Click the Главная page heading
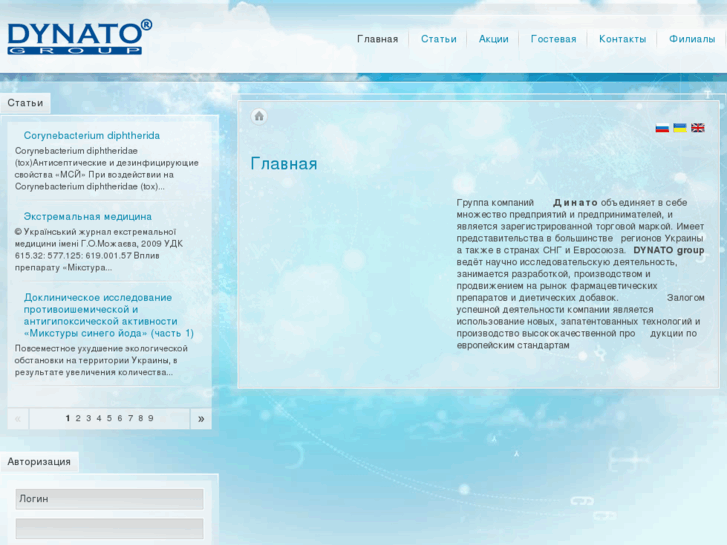 tap(284, 164)
